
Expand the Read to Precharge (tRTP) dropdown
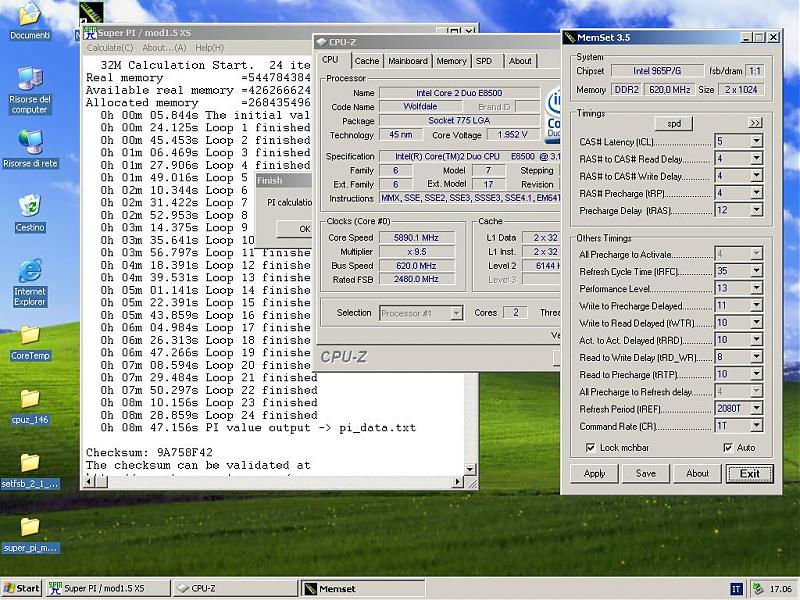click(x=757, y=374)
